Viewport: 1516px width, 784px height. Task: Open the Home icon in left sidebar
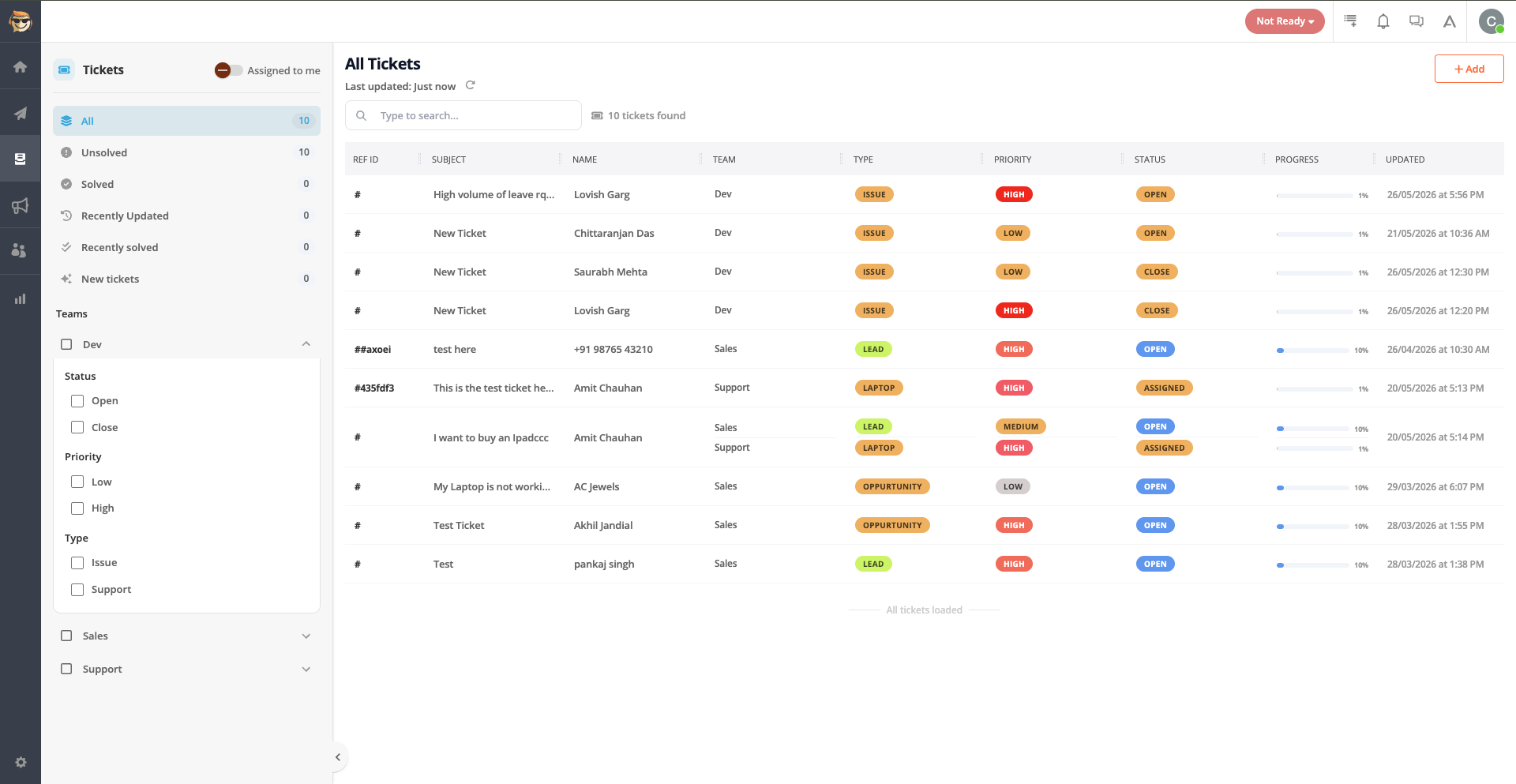click(x=21, y=67)
